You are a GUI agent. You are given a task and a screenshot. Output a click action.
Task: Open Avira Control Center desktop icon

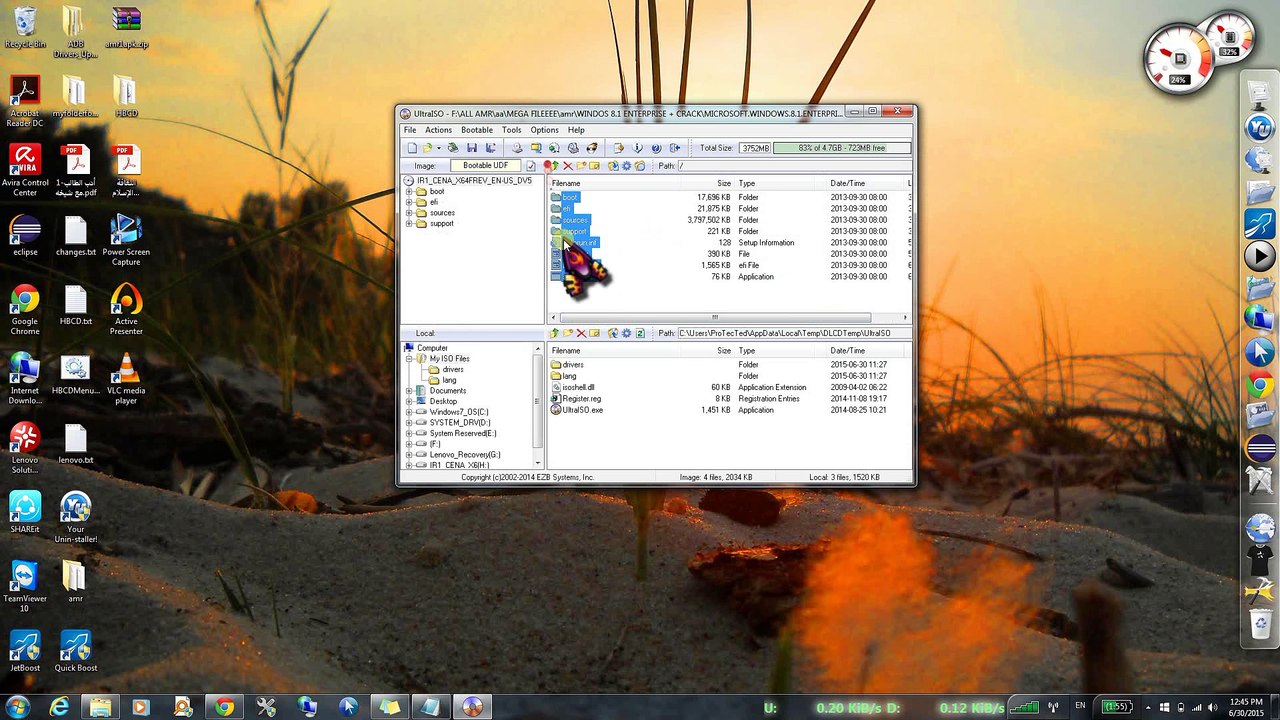pos(25,170)
